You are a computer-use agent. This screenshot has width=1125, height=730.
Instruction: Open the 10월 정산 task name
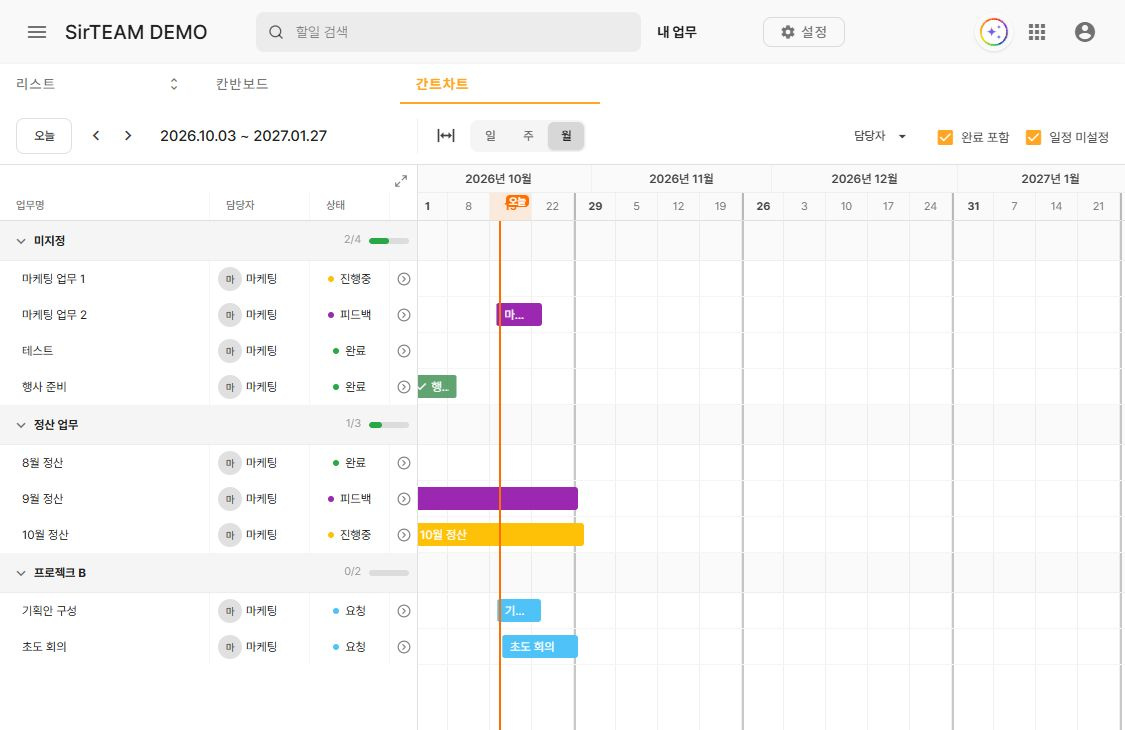coord(45,535)
